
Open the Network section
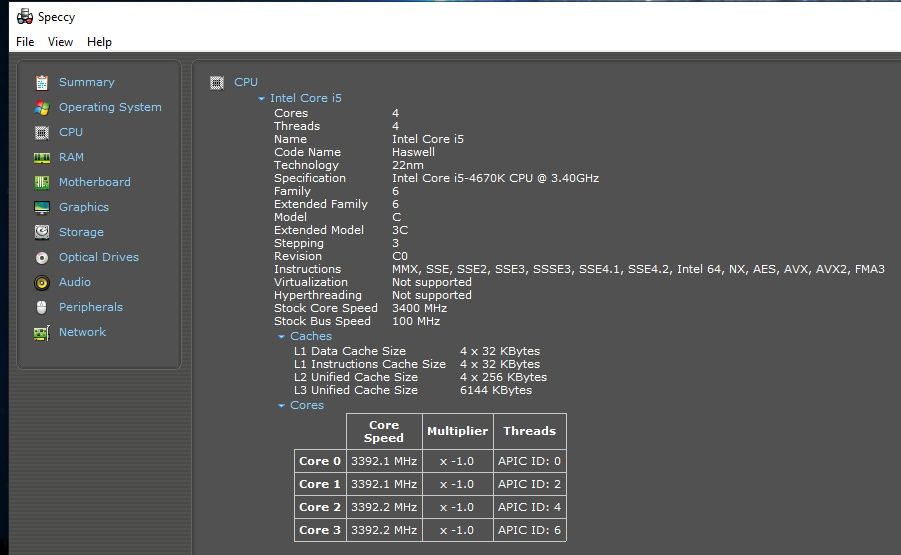82,332
